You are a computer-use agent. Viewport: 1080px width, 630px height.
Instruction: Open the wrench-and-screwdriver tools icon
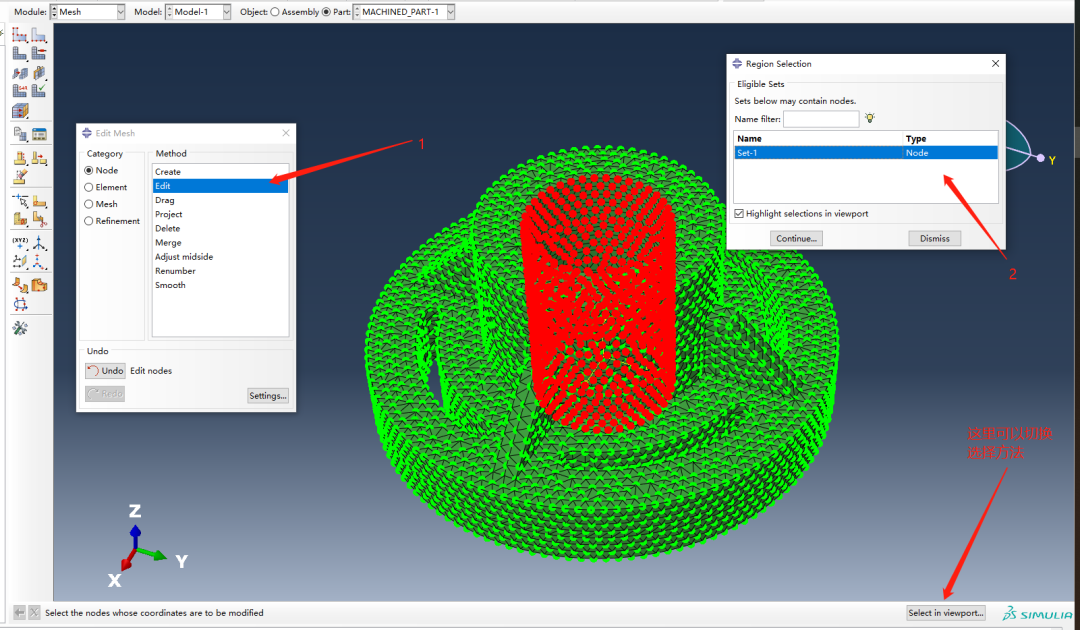[x=20, y=328]
